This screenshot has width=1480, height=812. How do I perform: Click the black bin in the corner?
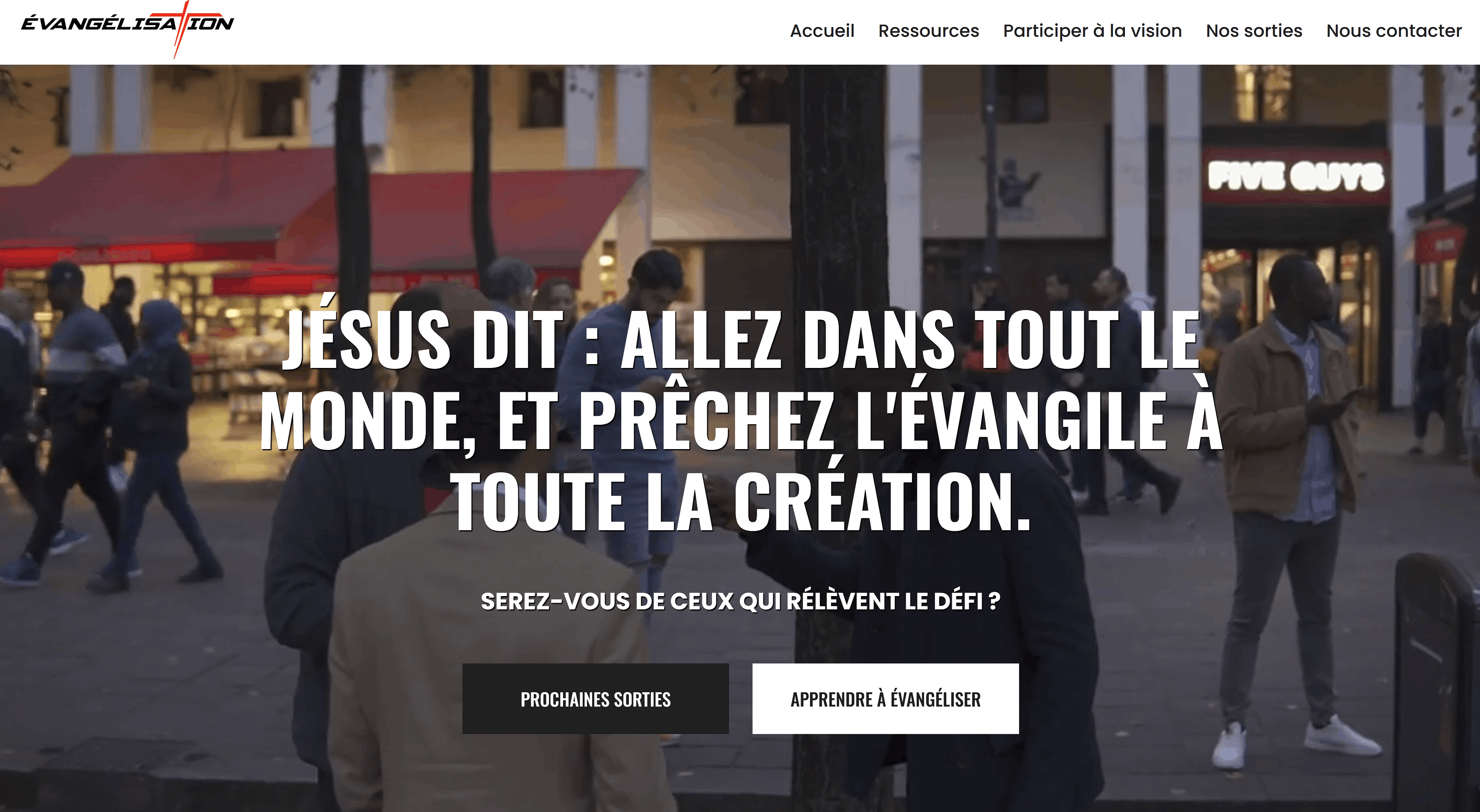(1436, 683)
